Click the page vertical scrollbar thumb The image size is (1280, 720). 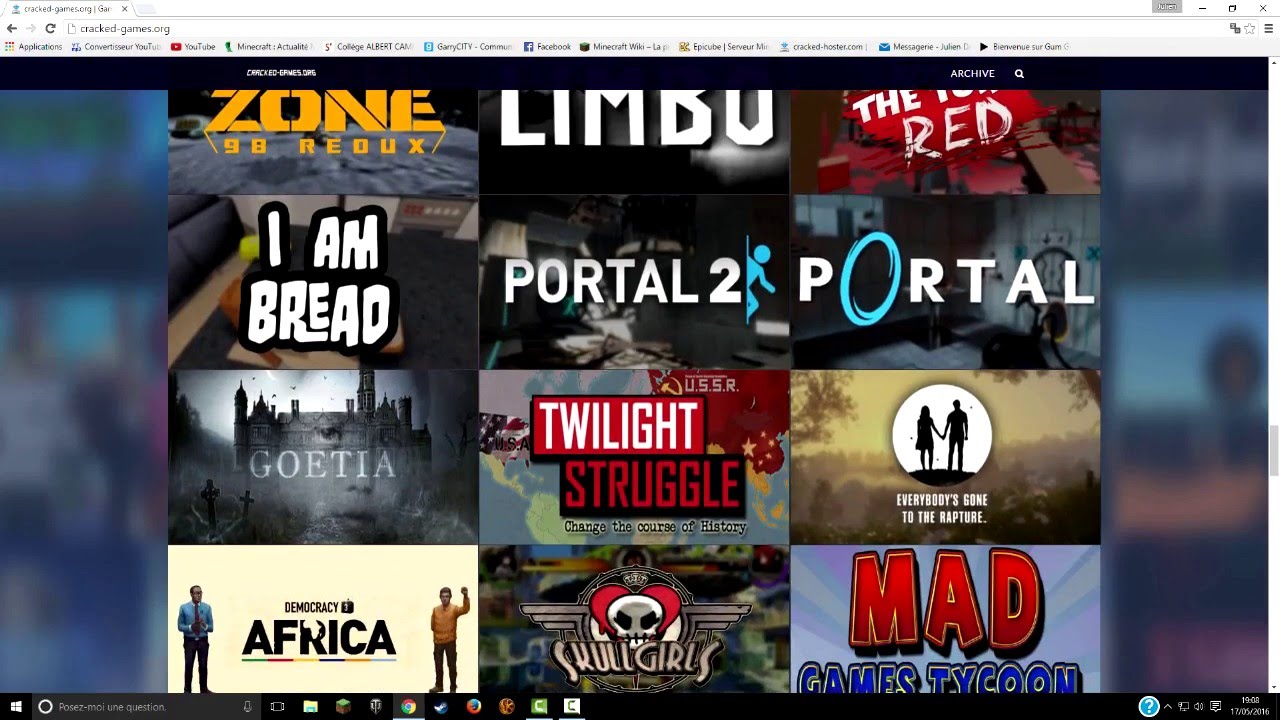pyautogui.click(x=1274, y=451)
